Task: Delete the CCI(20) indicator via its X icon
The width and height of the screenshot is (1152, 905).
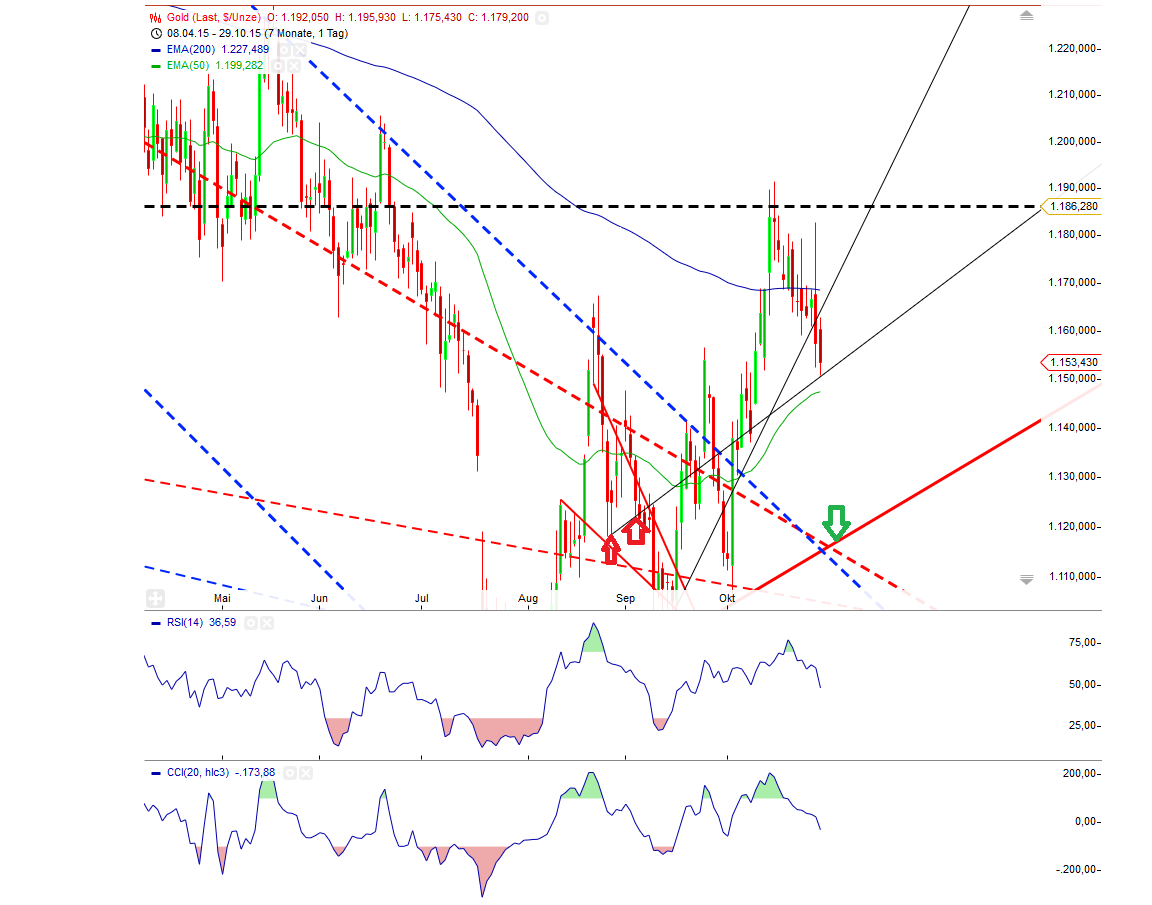Action: point(304,772)
